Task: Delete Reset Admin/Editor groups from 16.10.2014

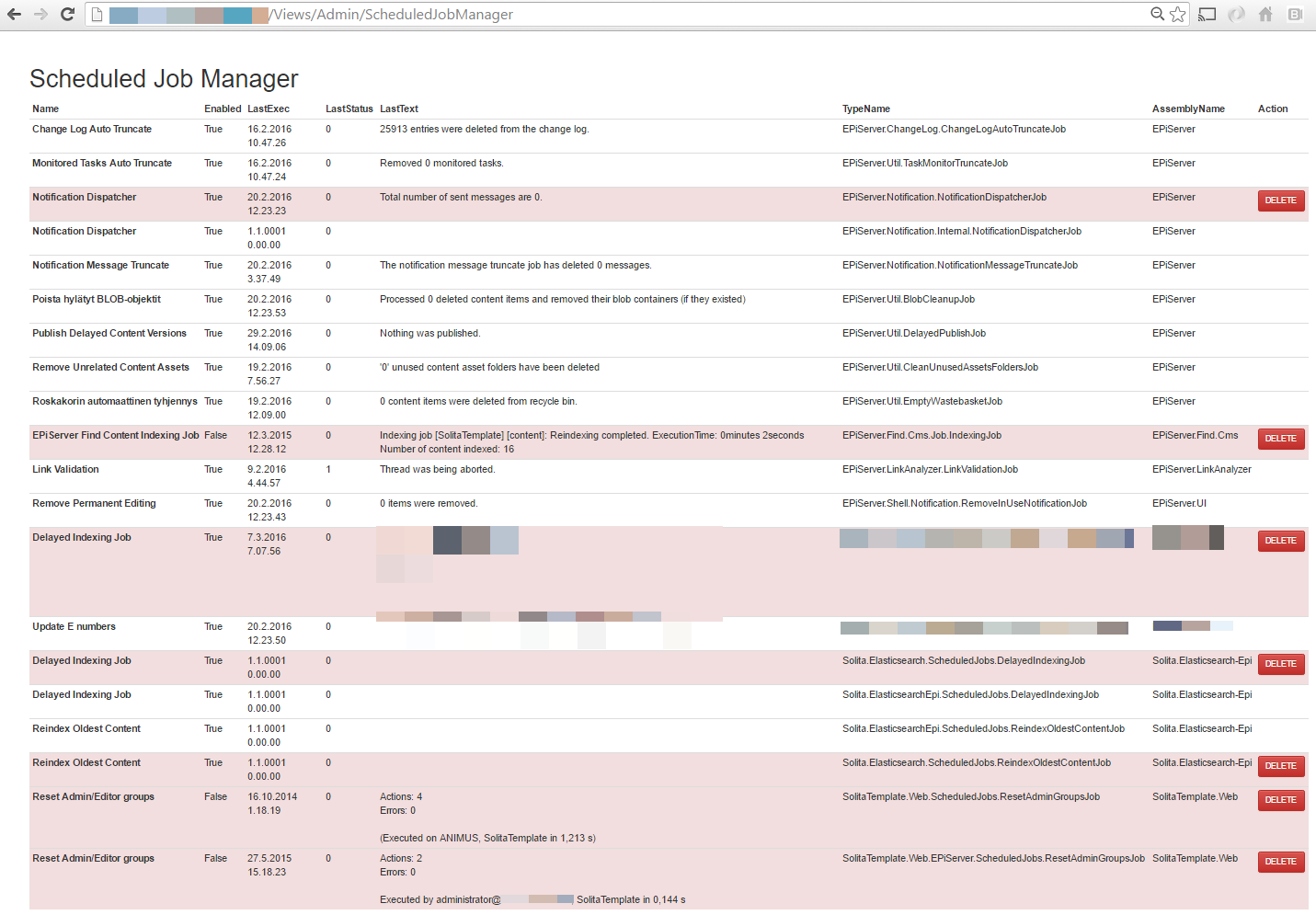Action: click(x=1281, y=800)
